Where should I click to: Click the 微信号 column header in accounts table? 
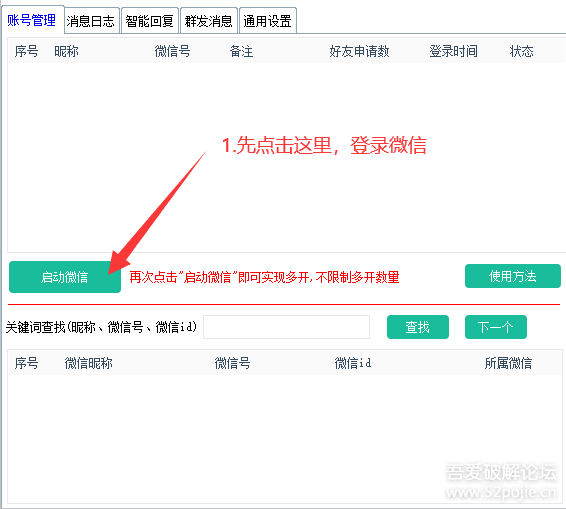(173, 51)
